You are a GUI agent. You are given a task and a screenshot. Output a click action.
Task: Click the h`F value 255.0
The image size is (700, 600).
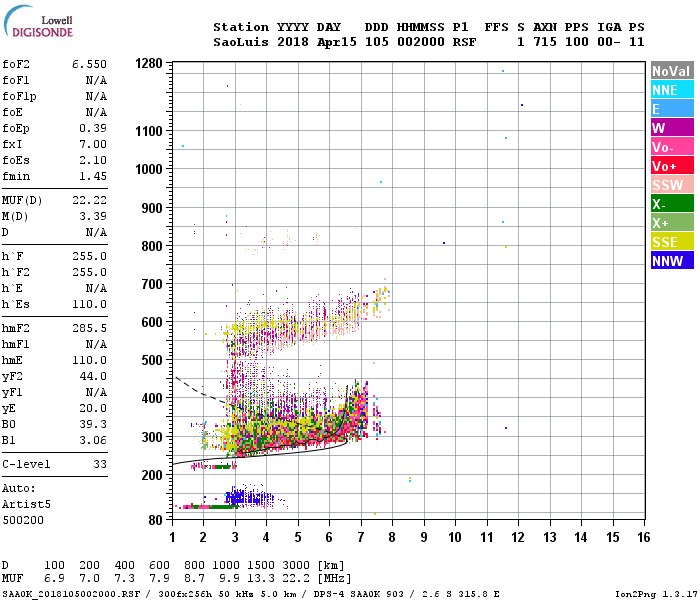89,256
